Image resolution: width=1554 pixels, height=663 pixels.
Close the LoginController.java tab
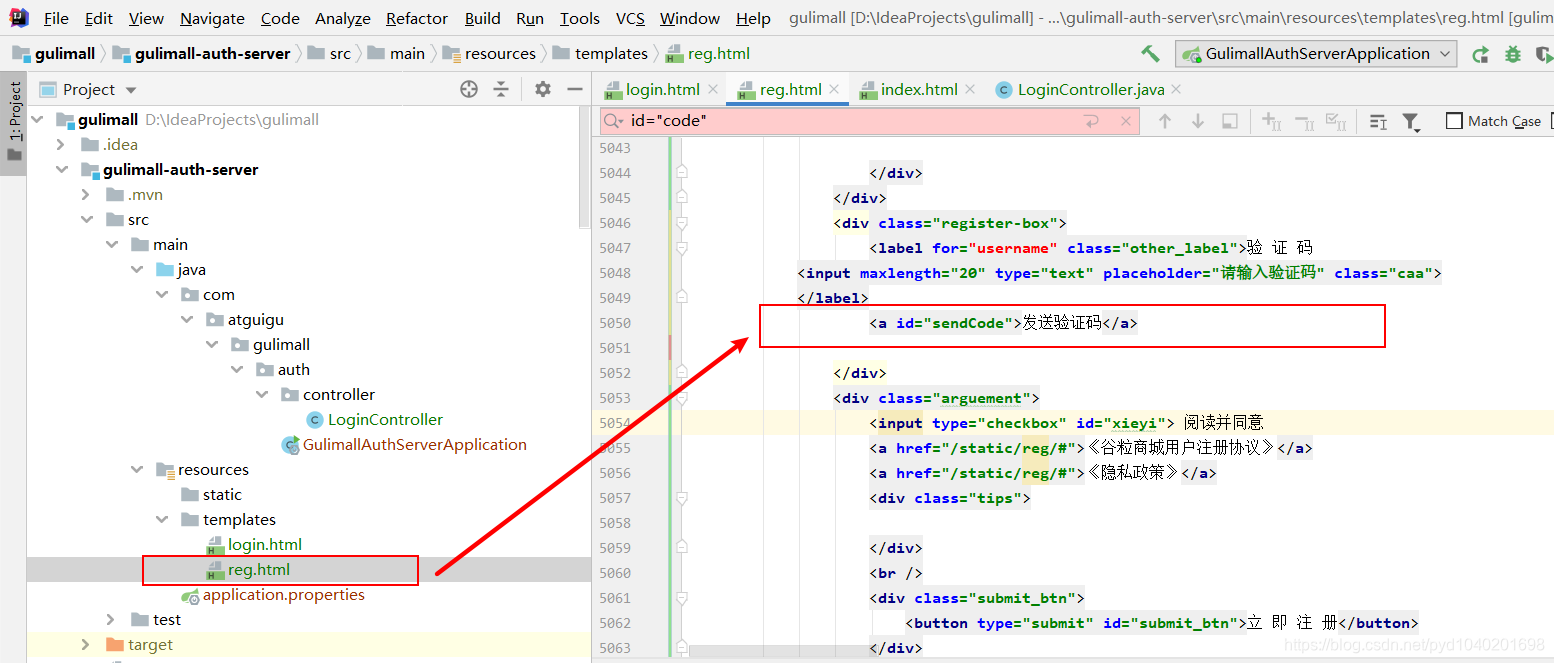pyautogui.click(x=1176, y=89)
